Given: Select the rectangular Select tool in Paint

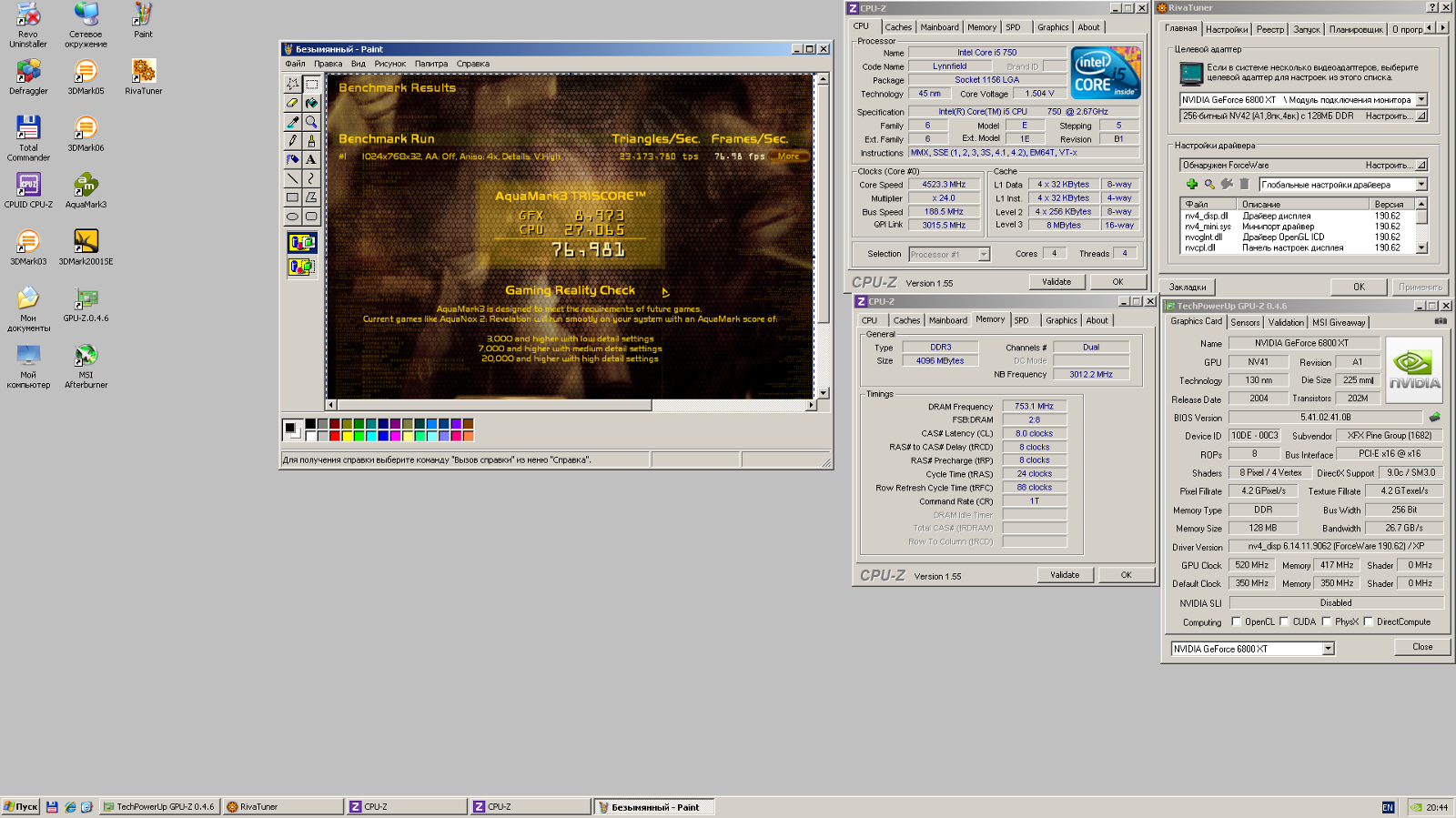Looking at the screenshot, I should 311,84.
